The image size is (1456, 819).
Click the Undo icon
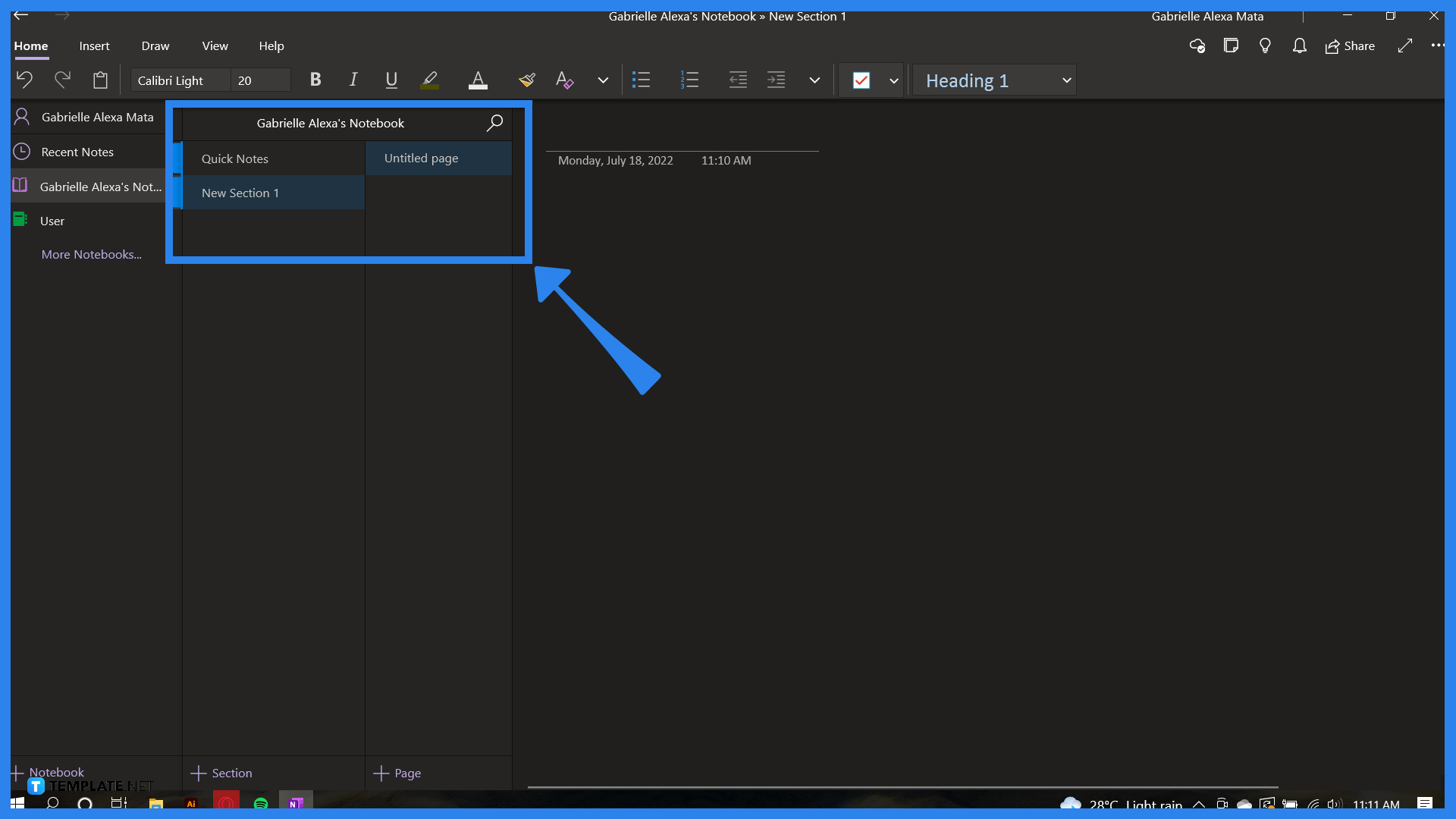pos(24,79)
